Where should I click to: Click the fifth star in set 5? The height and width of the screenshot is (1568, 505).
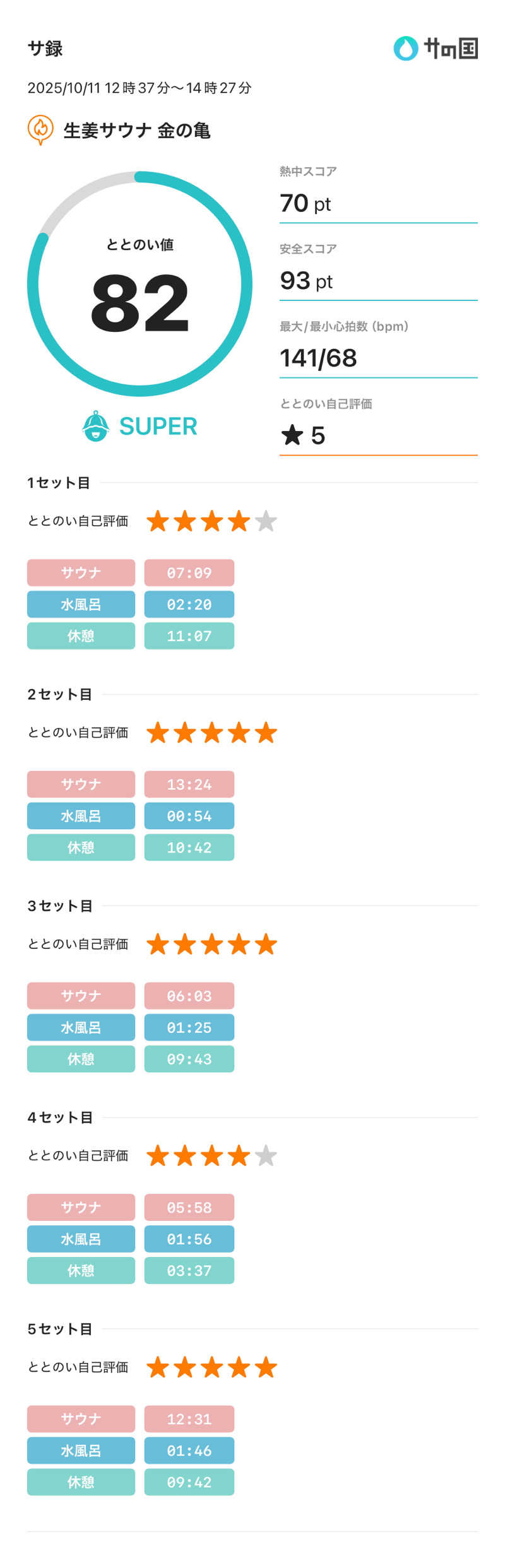pyautogui.click(x=266, y=1367)
